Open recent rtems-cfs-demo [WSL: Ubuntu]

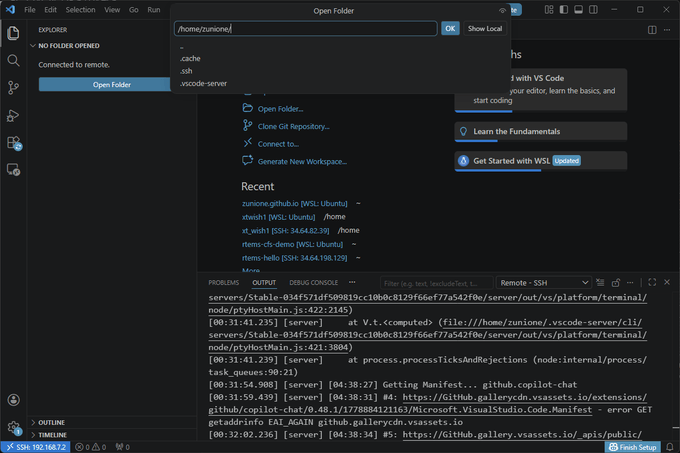292,244
